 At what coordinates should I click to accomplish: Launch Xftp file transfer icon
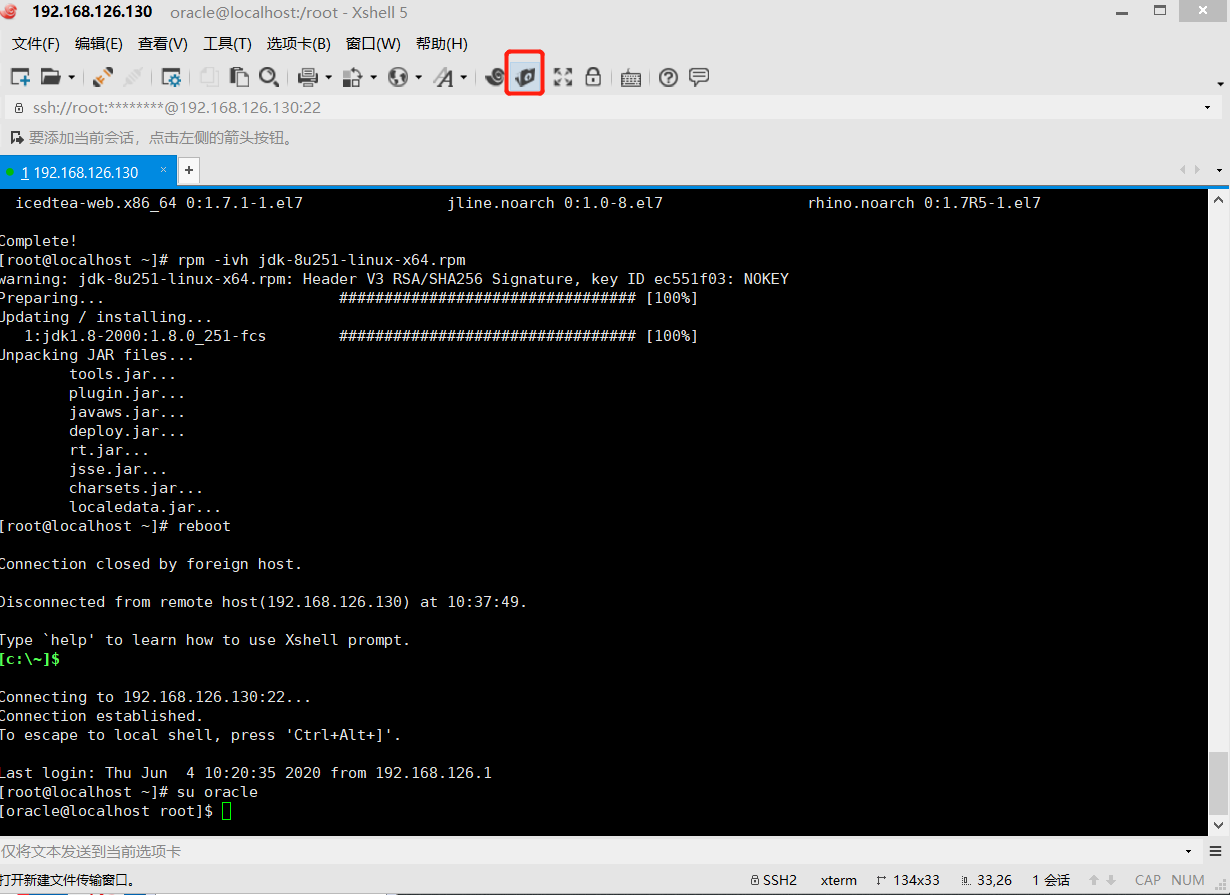[x=526, y=76]
